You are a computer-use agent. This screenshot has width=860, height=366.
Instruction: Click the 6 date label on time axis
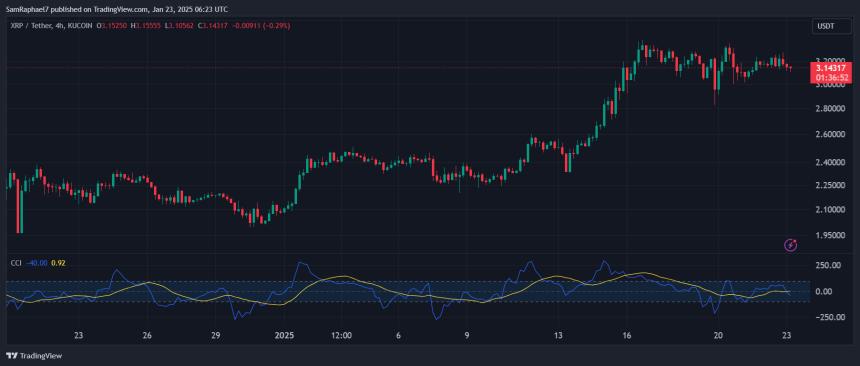pos(399,335)
